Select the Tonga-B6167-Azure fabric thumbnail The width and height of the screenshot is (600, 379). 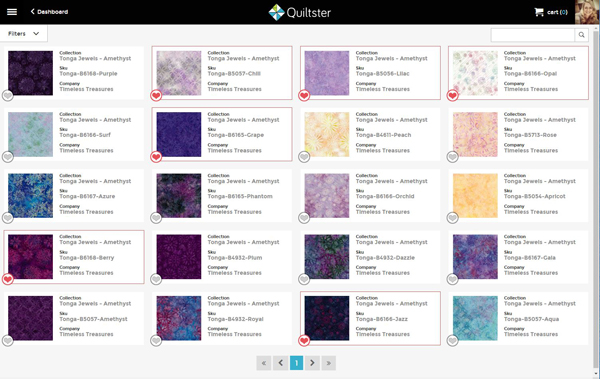pos(31,196)
